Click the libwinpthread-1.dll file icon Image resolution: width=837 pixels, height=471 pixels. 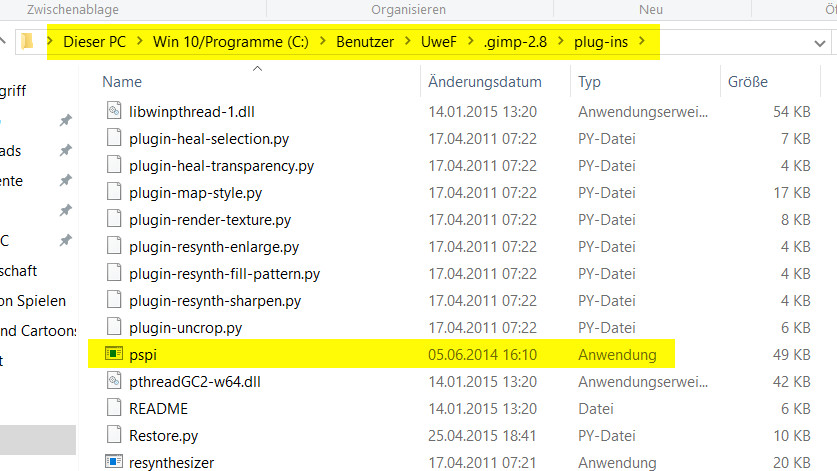[114, 111]
